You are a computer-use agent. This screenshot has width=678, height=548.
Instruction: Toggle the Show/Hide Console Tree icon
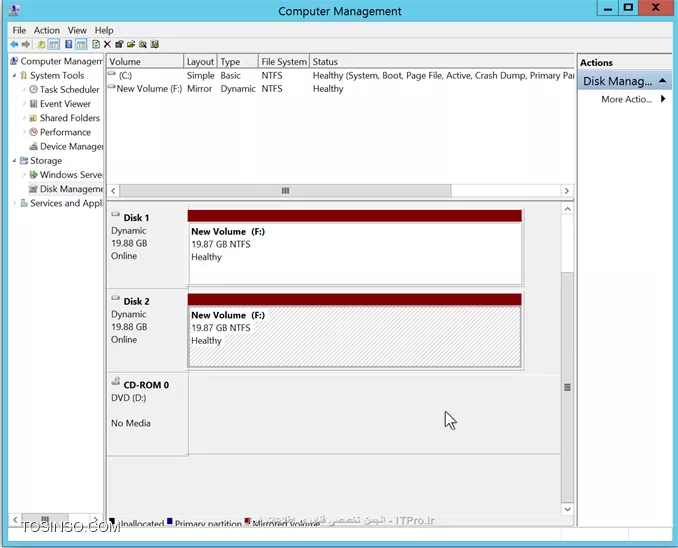(54, 44)
